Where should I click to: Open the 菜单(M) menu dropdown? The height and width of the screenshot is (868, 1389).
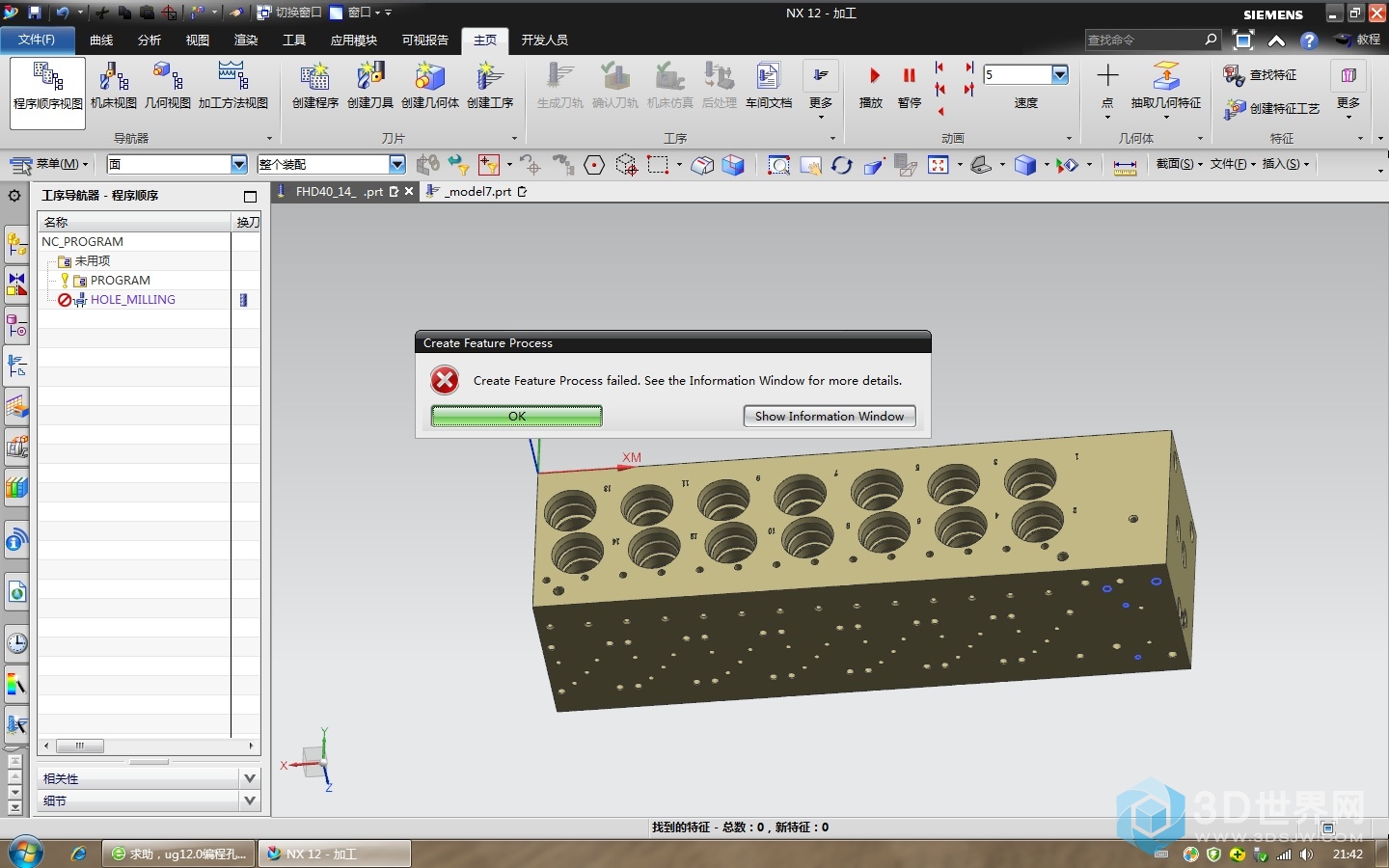50,164
